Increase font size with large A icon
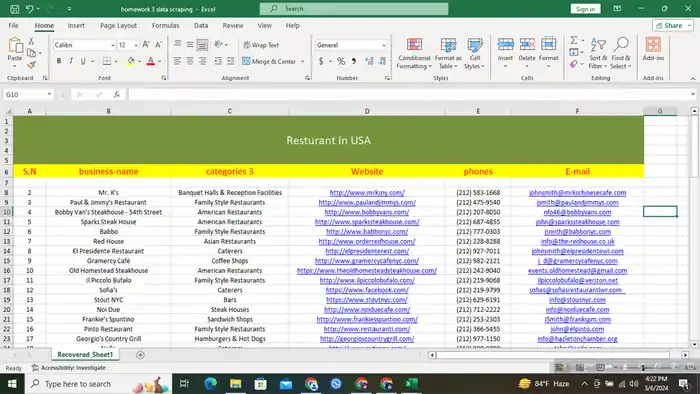This screenshot has height=394, width=700. pyautogui.click(x=146, y=45)
